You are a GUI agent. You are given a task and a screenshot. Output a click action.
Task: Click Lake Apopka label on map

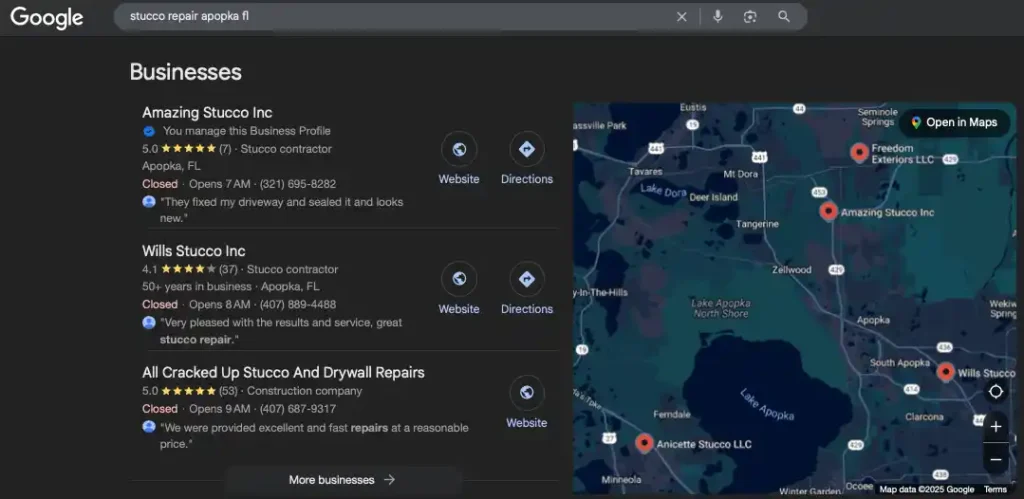(x=767, y=405)
